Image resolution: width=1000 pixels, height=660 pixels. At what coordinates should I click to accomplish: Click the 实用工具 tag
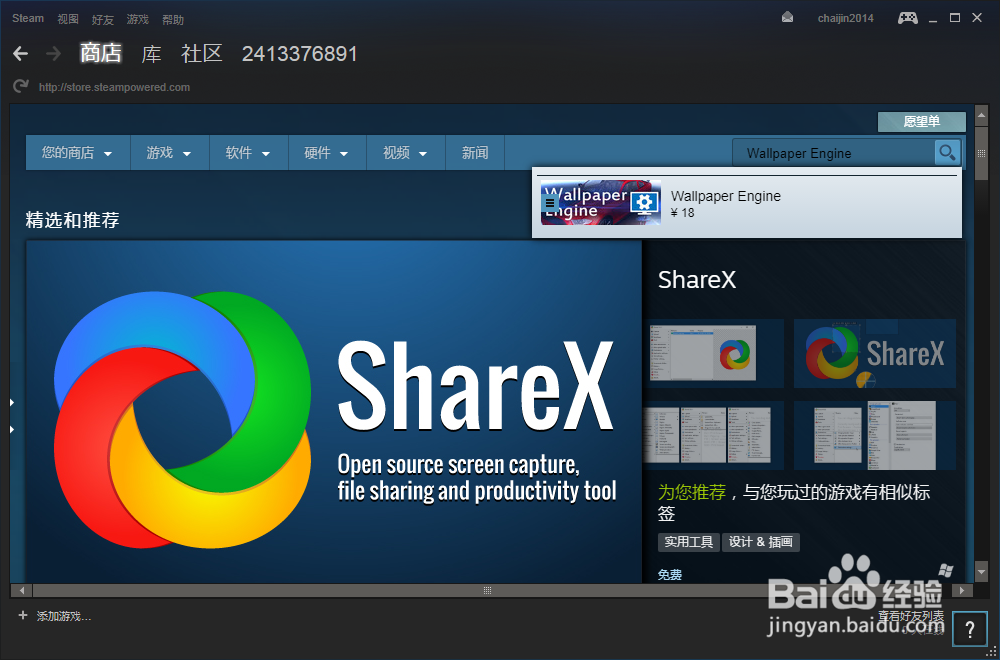click(689, 542)
